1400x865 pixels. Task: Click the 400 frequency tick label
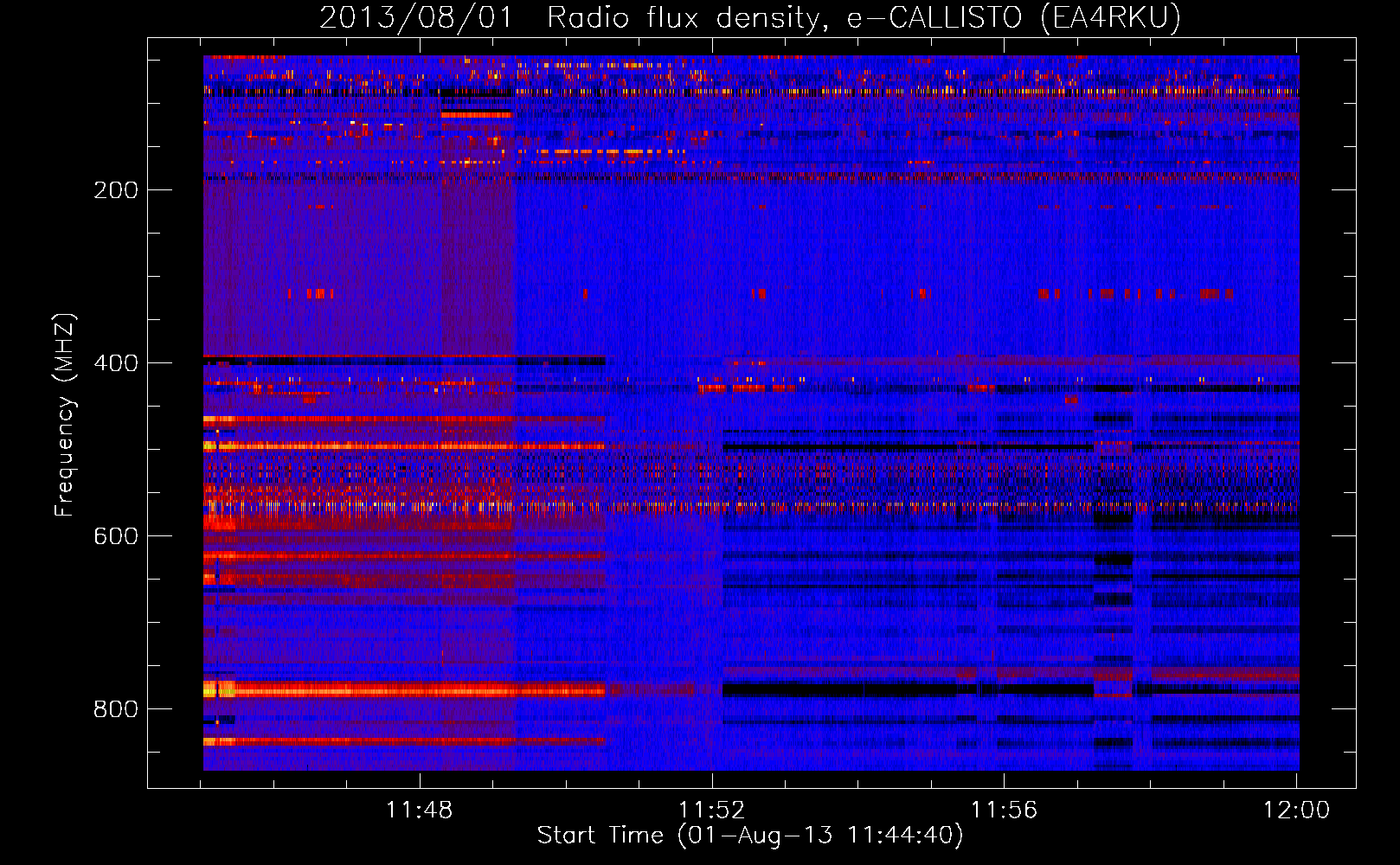coord(116,363)
